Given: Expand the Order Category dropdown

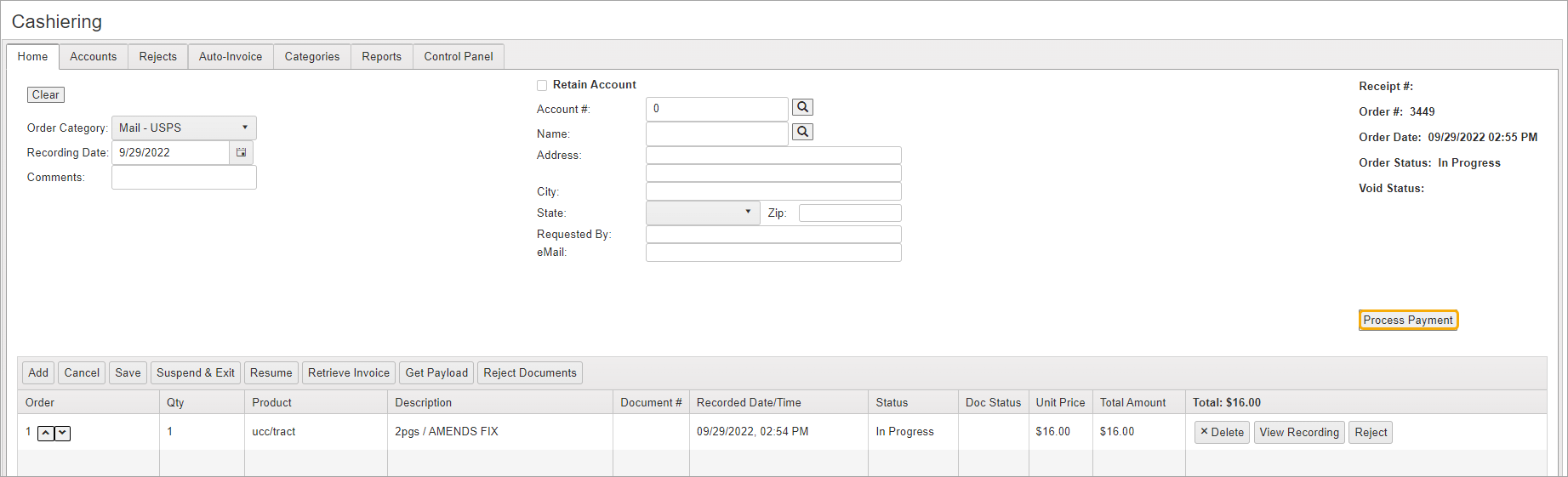Looking at the screenshot, I should coord(244,128).
